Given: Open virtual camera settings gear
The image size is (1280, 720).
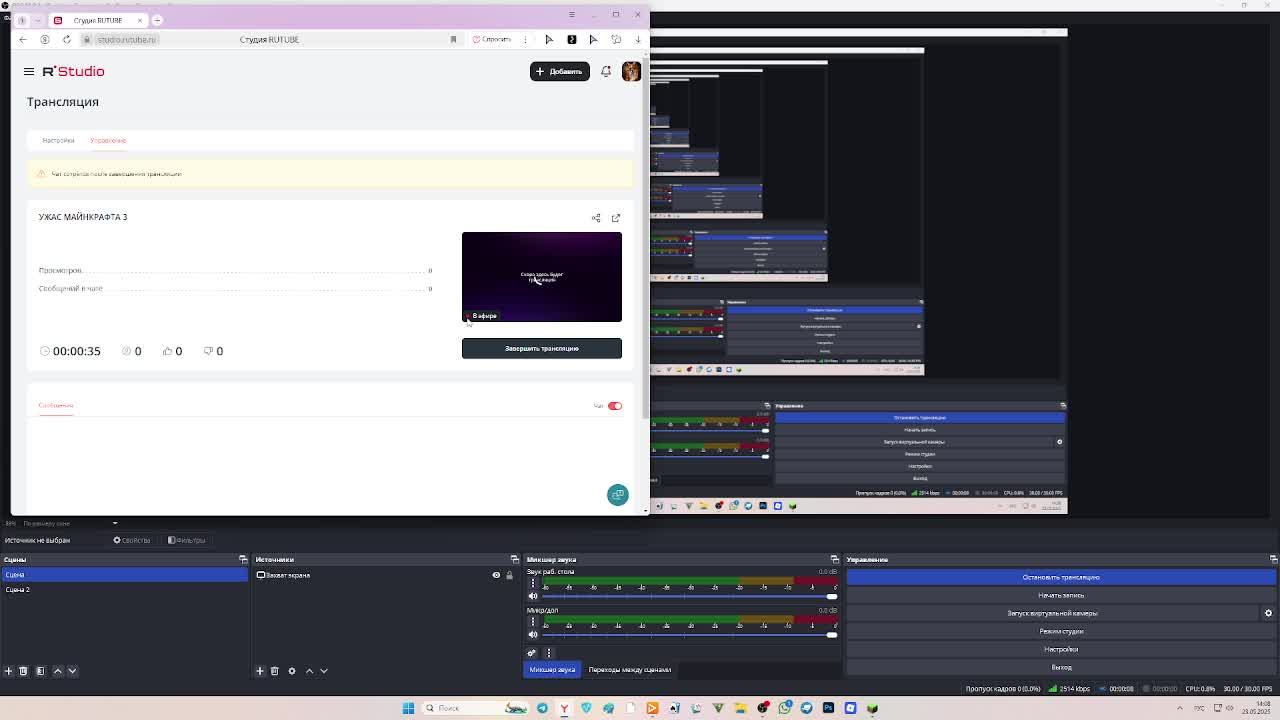Looking at the screenshot, I should tap(1268, 613).
